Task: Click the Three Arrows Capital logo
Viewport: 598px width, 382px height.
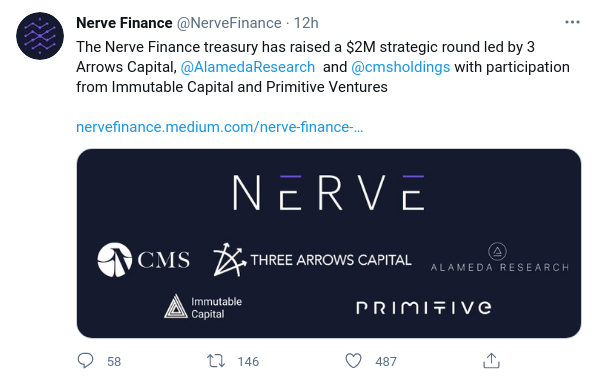Action: tap(312, 260)
